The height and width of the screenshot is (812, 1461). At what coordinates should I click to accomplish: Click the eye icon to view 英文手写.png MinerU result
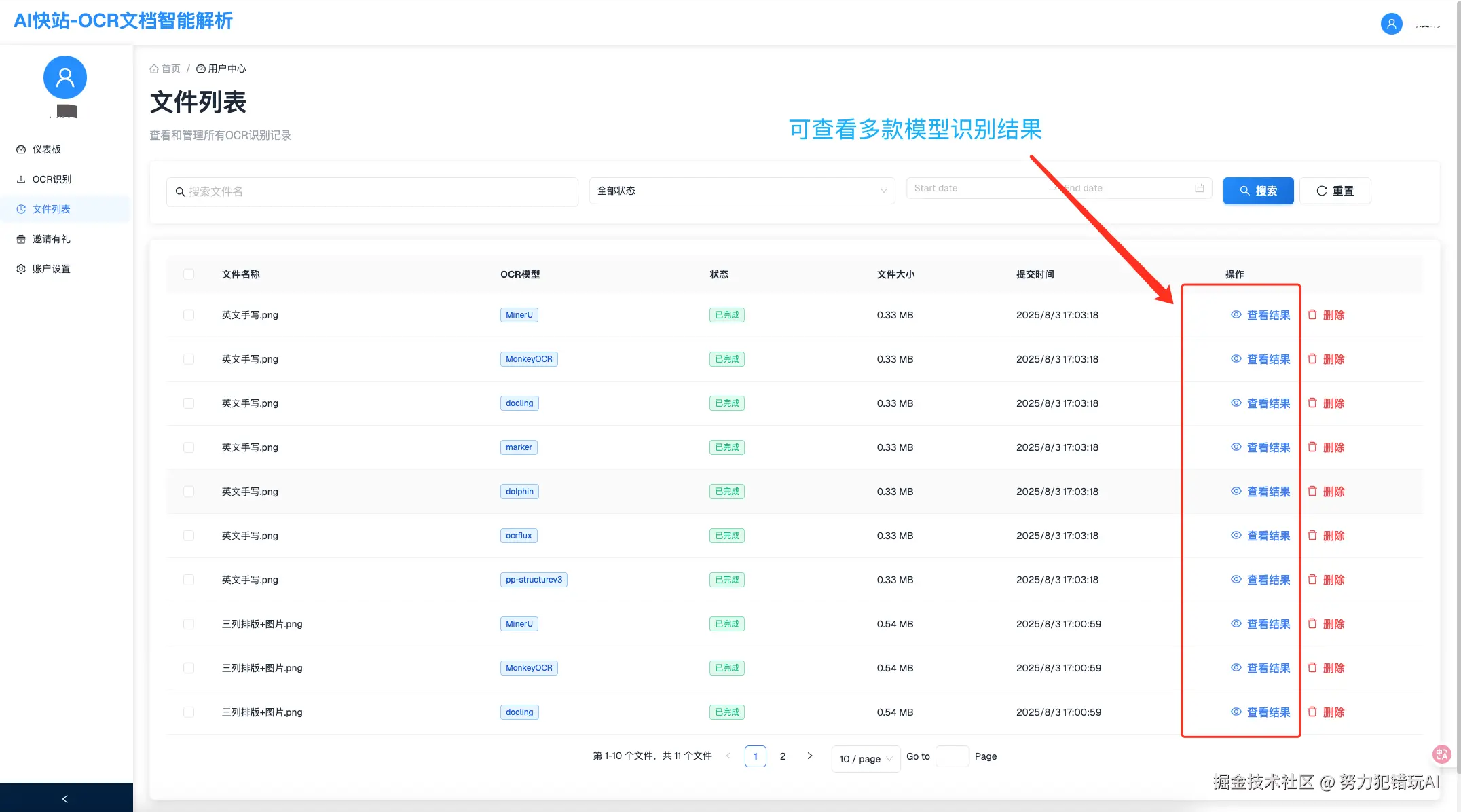click(1235, 314)
